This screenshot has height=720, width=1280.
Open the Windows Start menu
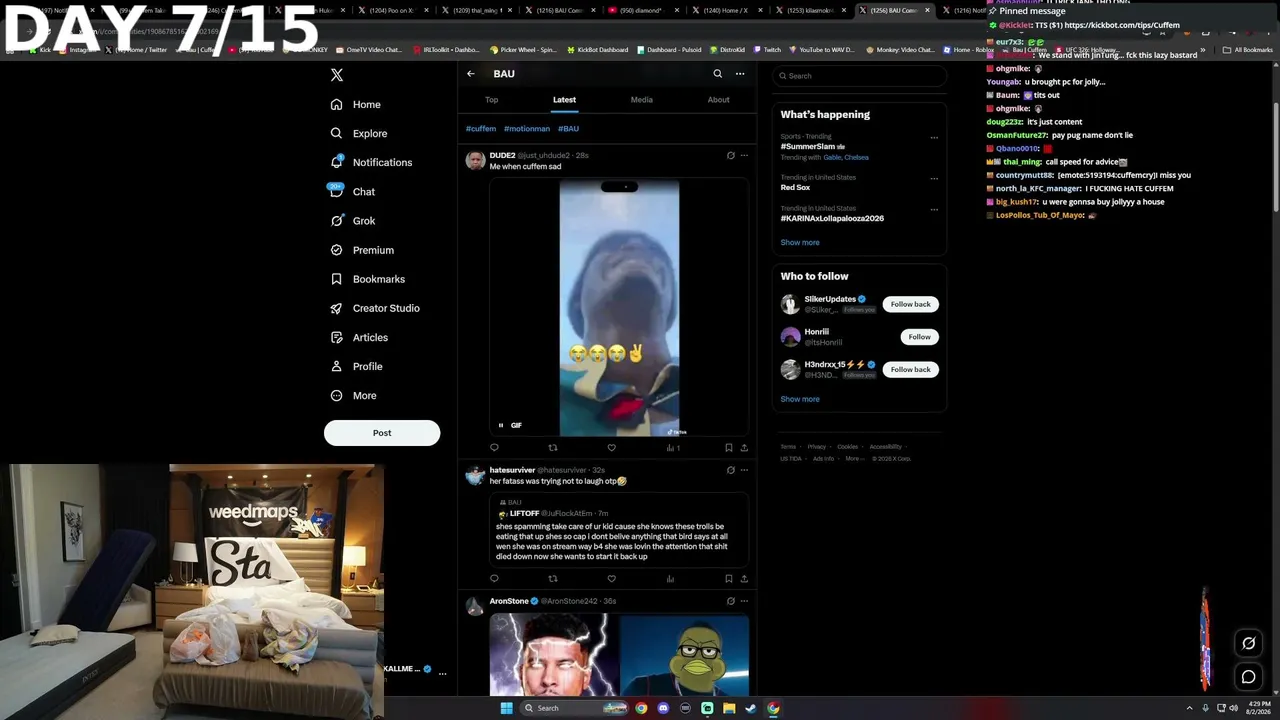(507, 708)
